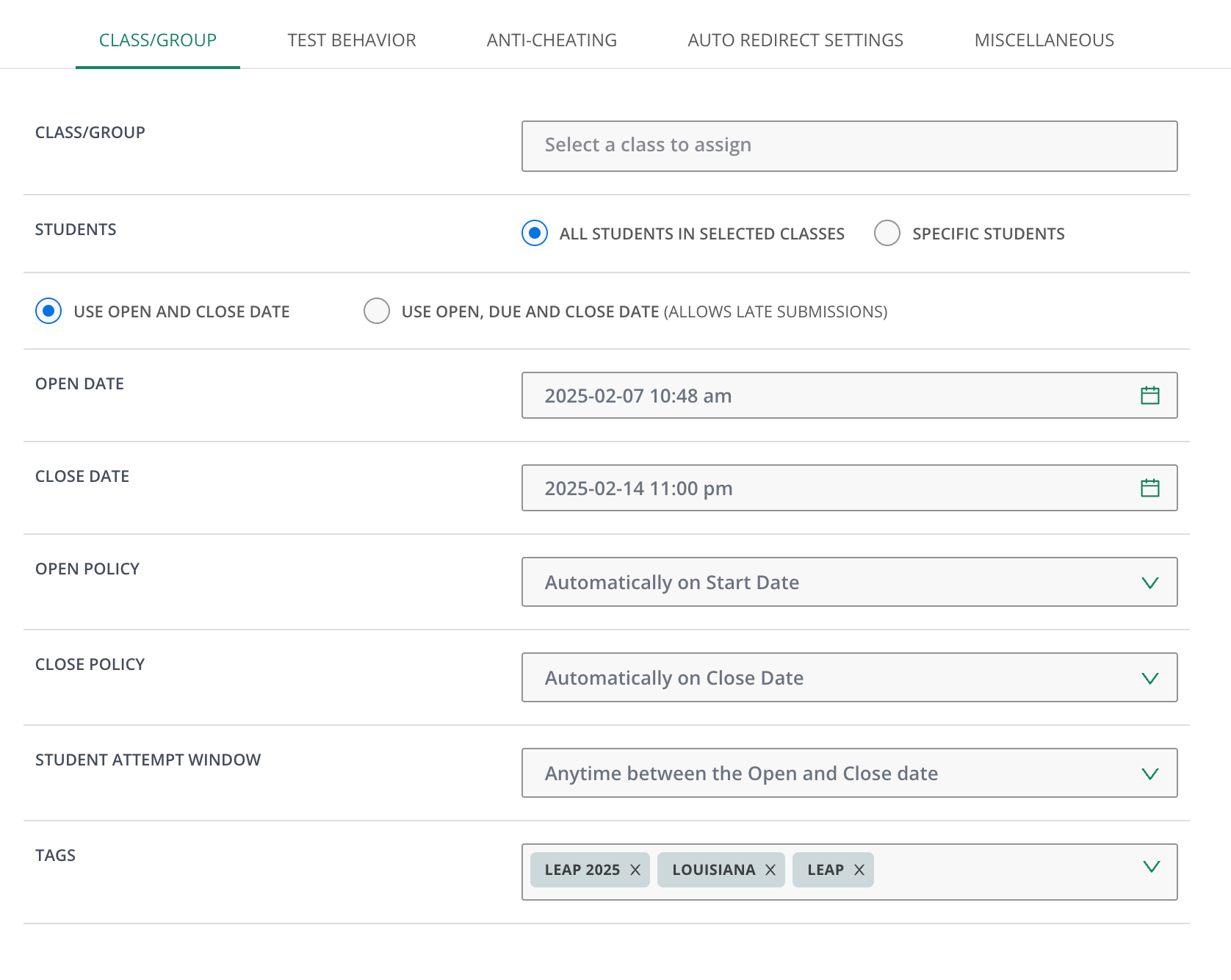This screenshot has width=1231, height=980.
Task: Select the Specific Students radio button
Action: [x=887, y=233]
